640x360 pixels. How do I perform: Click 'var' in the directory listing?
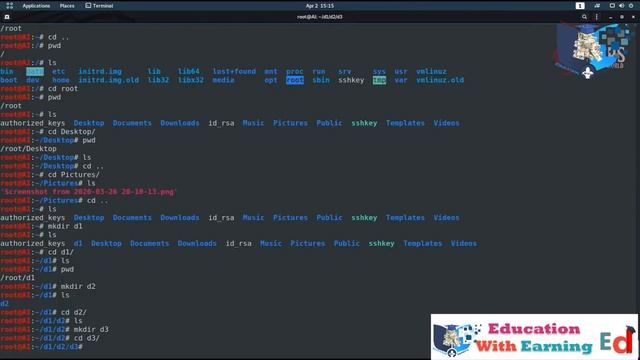click(x=401, y=80)
